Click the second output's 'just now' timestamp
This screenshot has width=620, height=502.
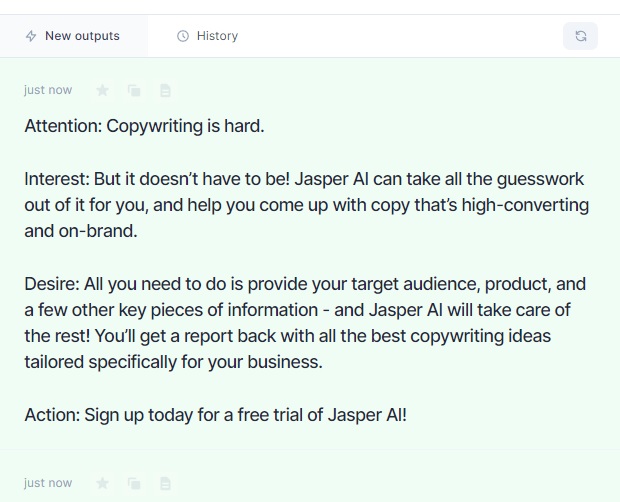tap(48, 483)
